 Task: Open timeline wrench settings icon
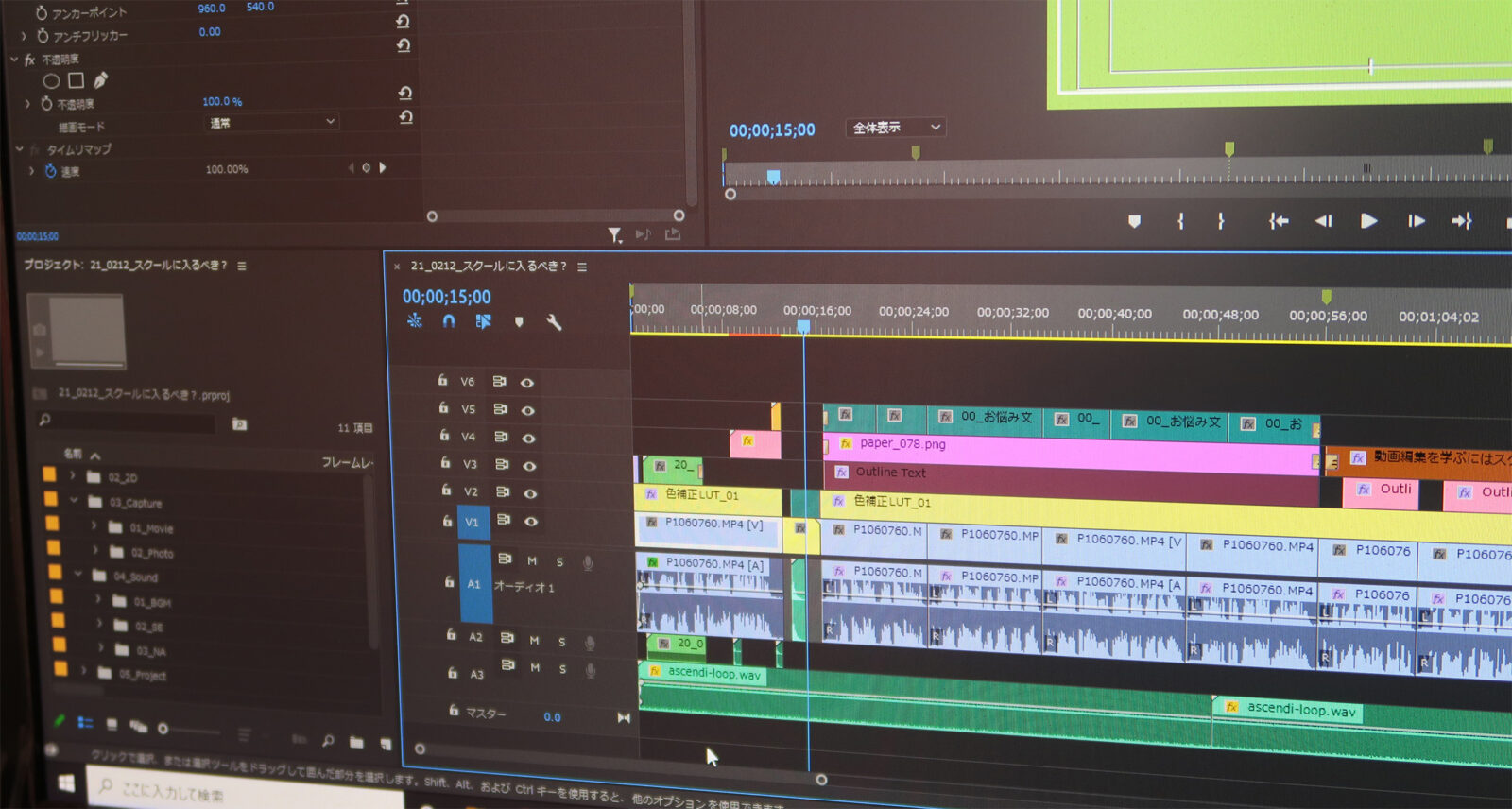[554, 323]
